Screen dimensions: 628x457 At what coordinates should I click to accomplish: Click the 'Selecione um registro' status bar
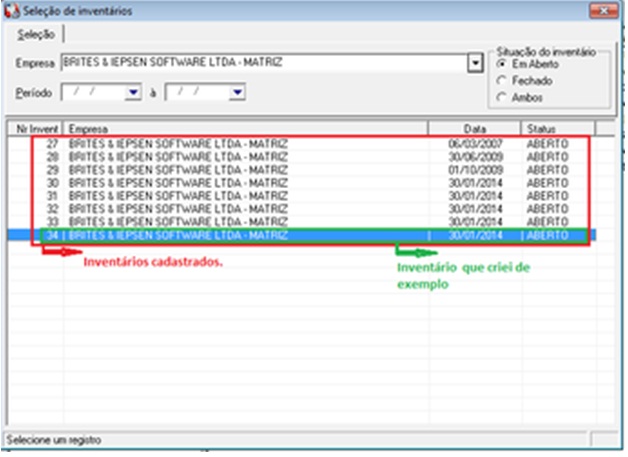coord(296,440)
